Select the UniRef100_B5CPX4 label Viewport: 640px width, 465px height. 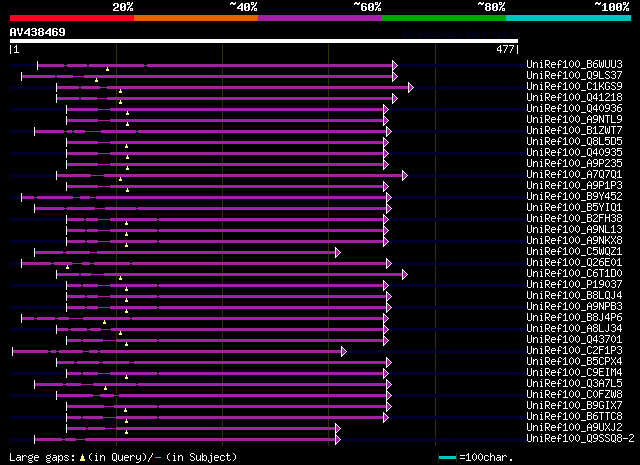(574, 362)
